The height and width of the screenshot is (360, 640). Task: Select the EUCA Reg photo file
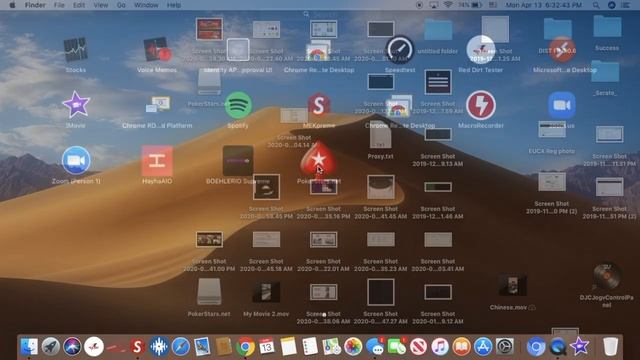[552, 130]
